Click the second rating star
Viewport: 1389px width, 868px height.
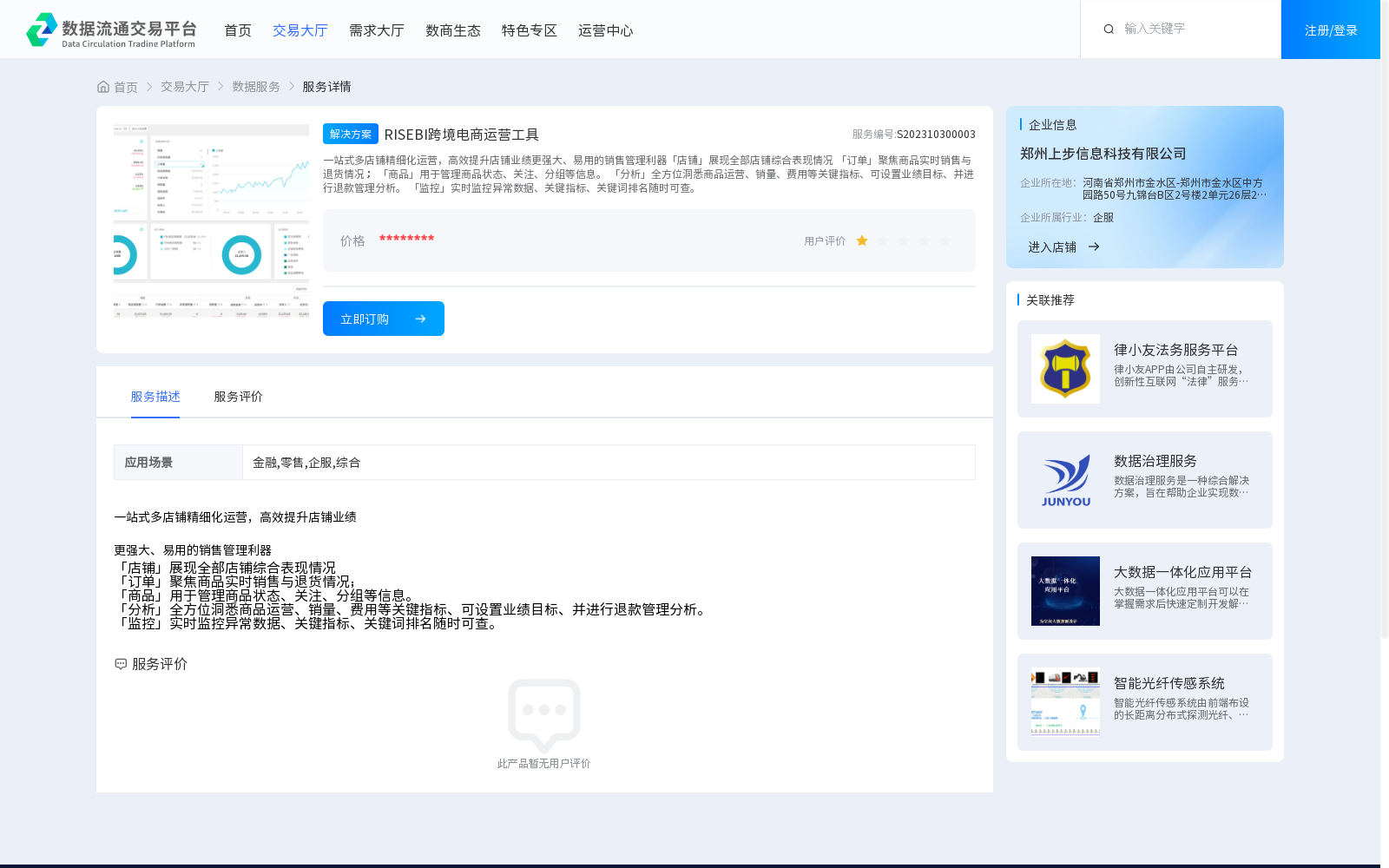[883, 241]
